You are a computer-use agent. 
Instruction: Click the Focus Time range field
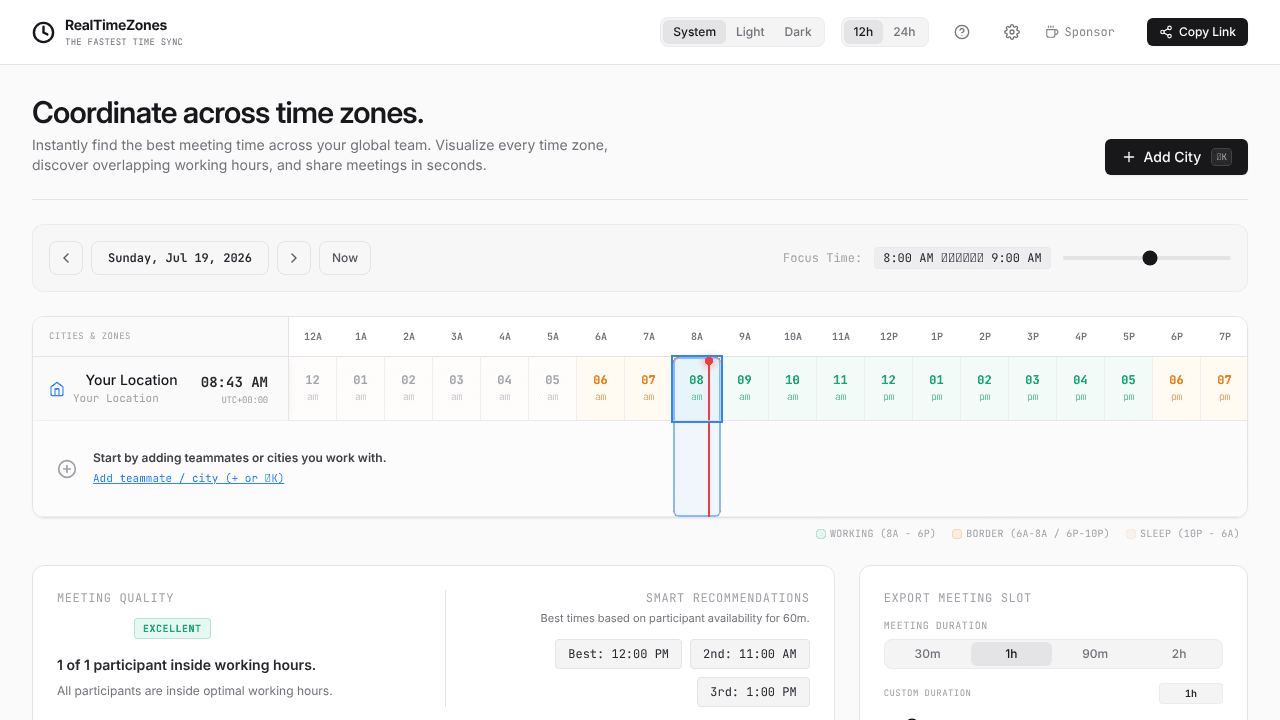(x=962, y=258)
